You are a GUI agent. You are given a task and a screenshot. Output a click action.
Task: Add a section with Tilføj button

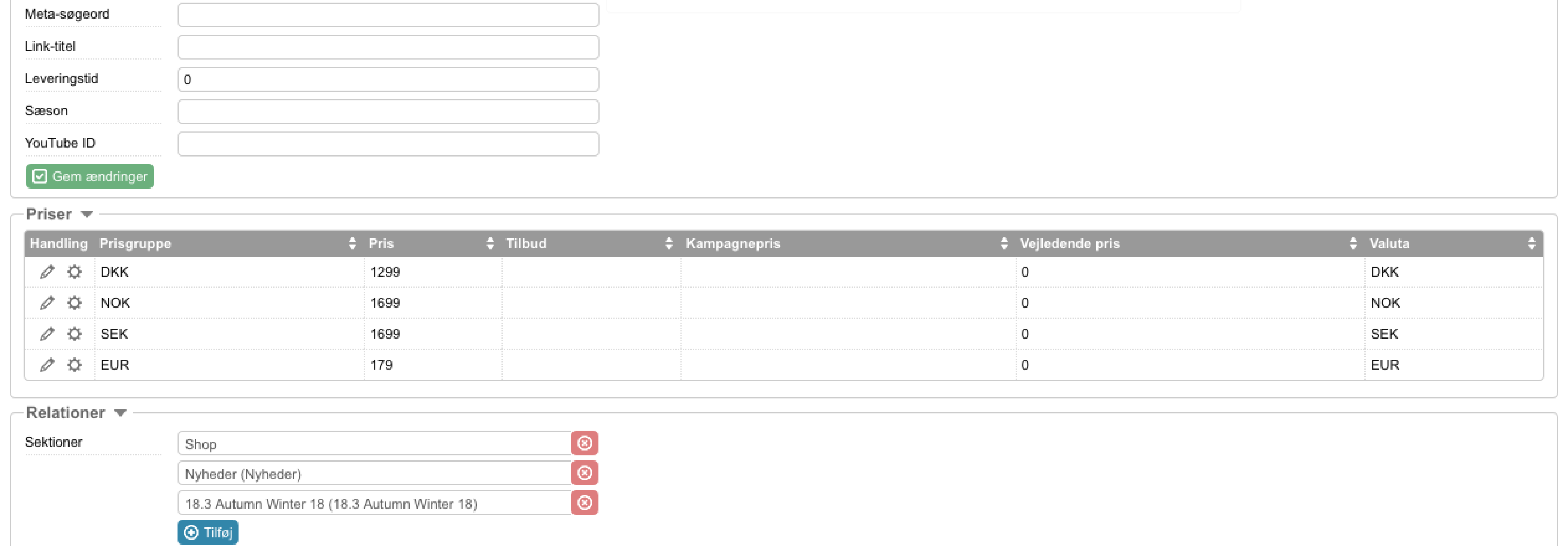click(208, 533)
